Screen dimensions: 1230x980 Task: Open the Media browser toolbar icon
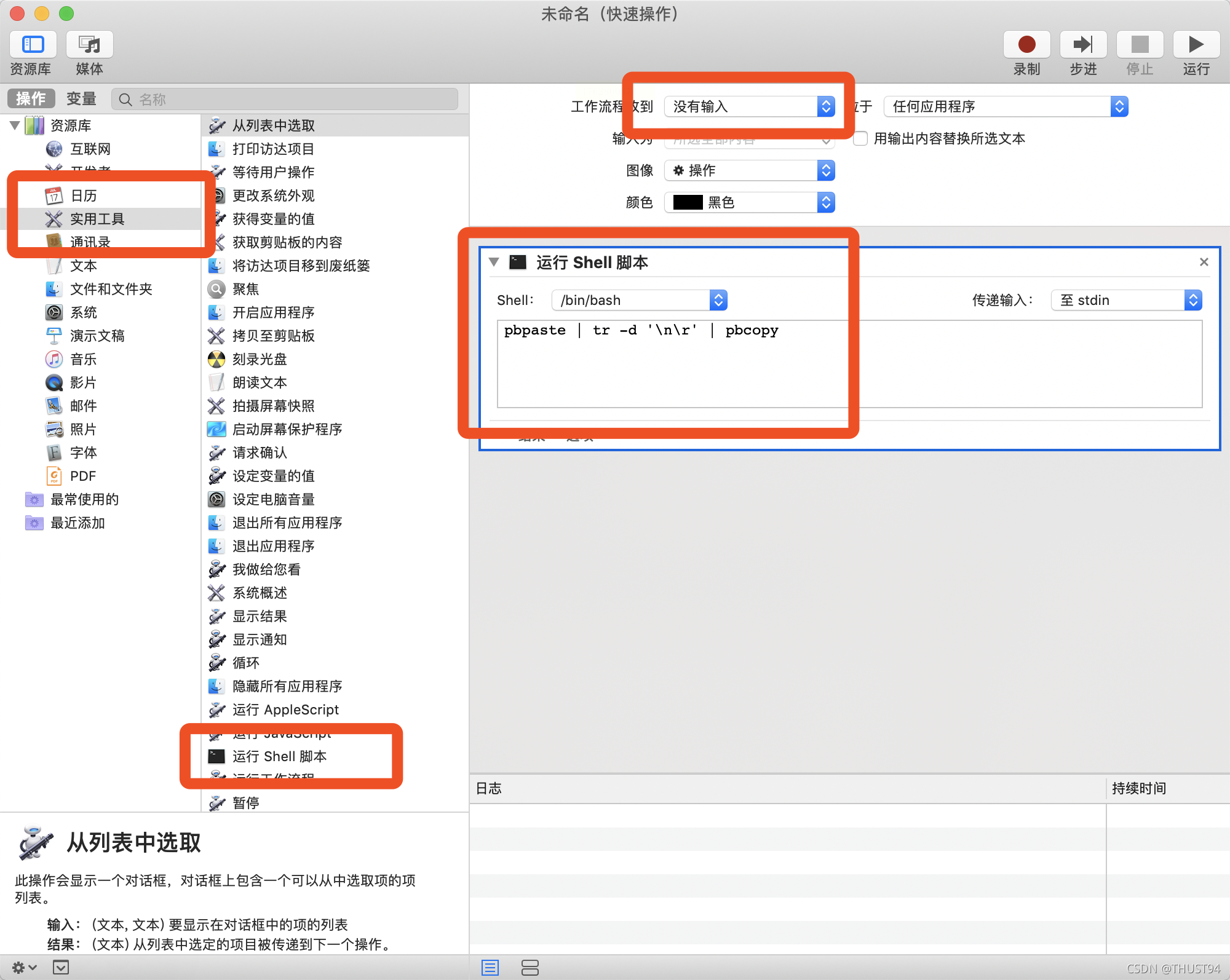coord(90,45)
